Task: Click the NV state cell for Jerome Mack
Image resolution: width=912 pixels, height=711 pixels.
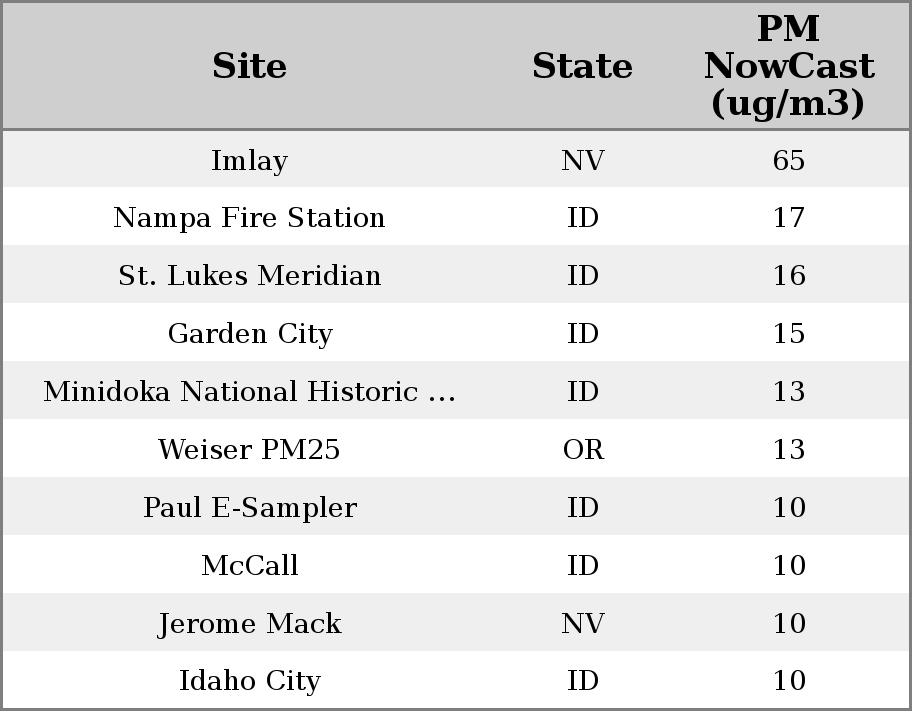Action: point(582,624)
